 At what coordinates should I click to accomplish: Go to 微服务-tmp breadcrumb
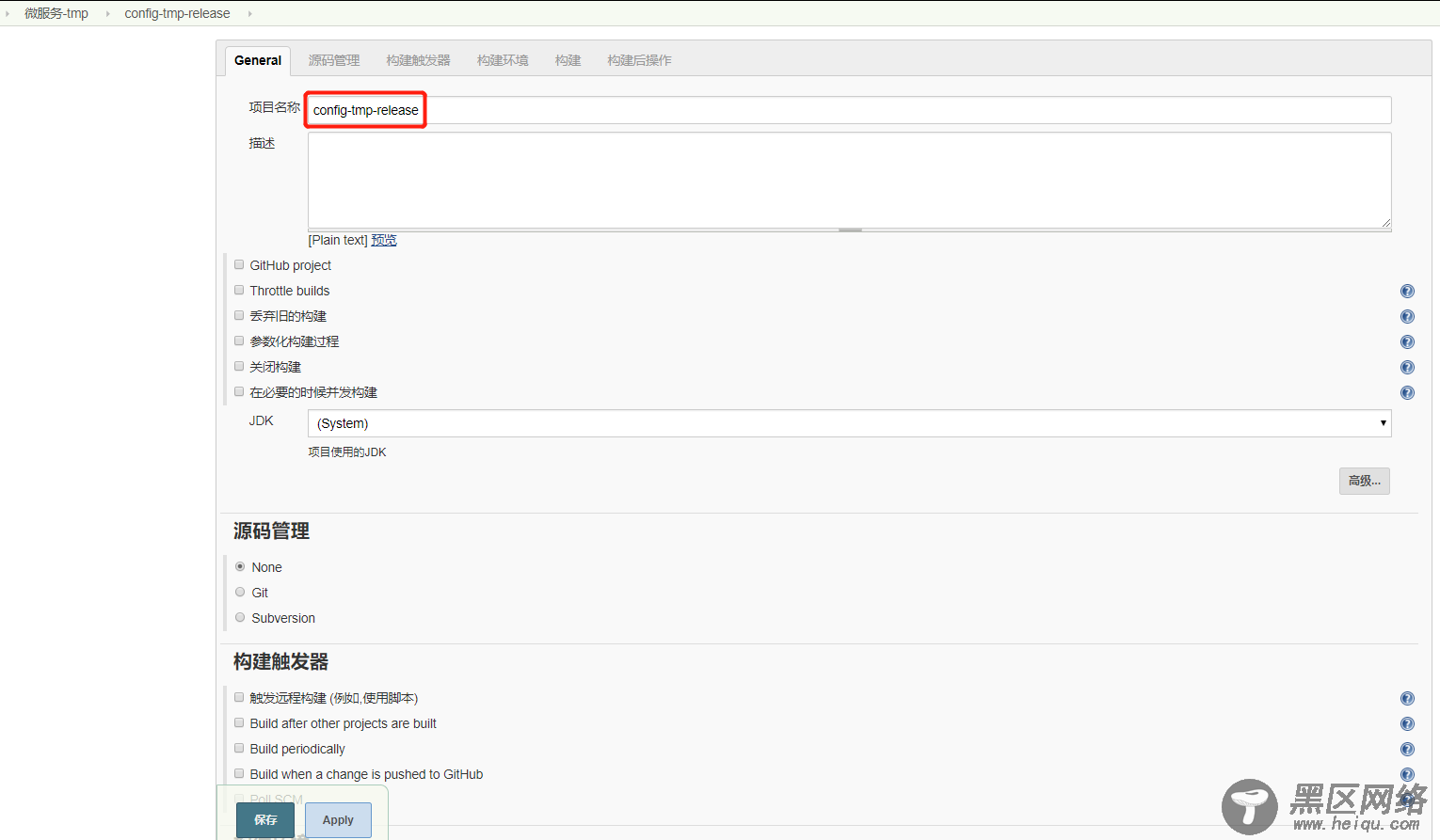[56, 14]
